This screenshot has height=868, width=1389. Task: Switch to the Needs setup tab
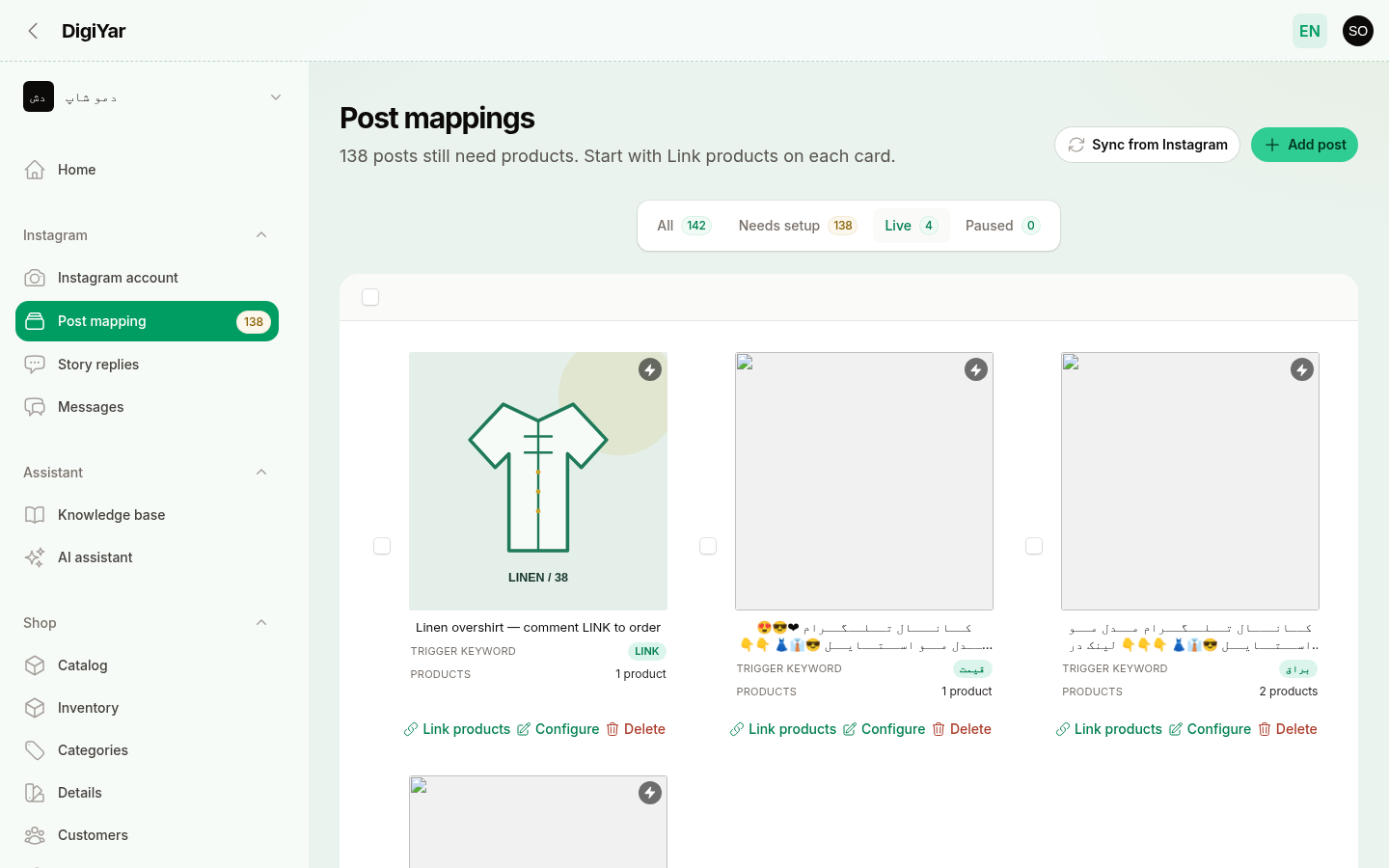point(798,226)
